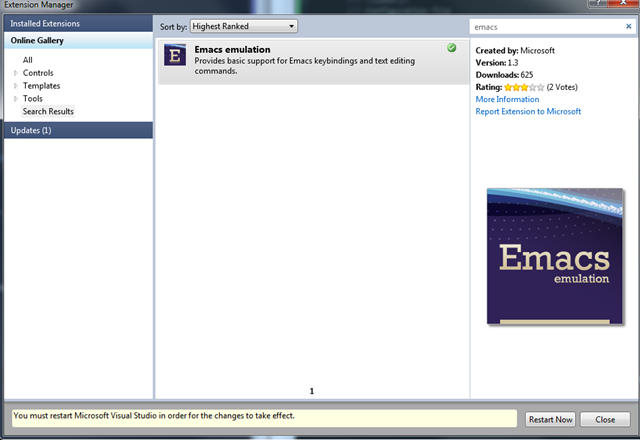Expand the Templates tree node

coord(16,86)
